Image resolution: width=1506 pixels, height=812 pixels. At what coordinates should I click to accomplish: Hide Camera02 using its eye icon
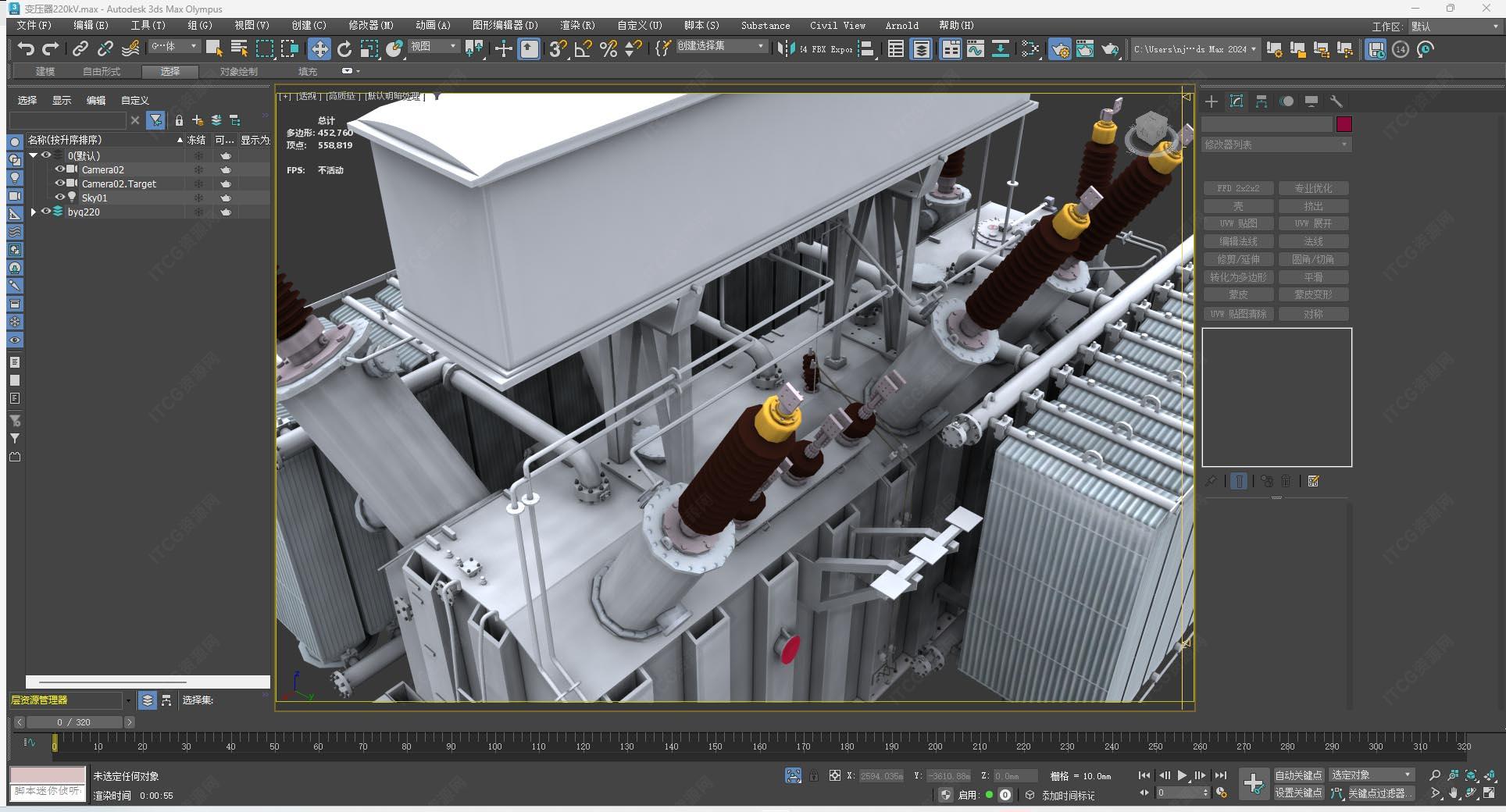coord(59,169)
